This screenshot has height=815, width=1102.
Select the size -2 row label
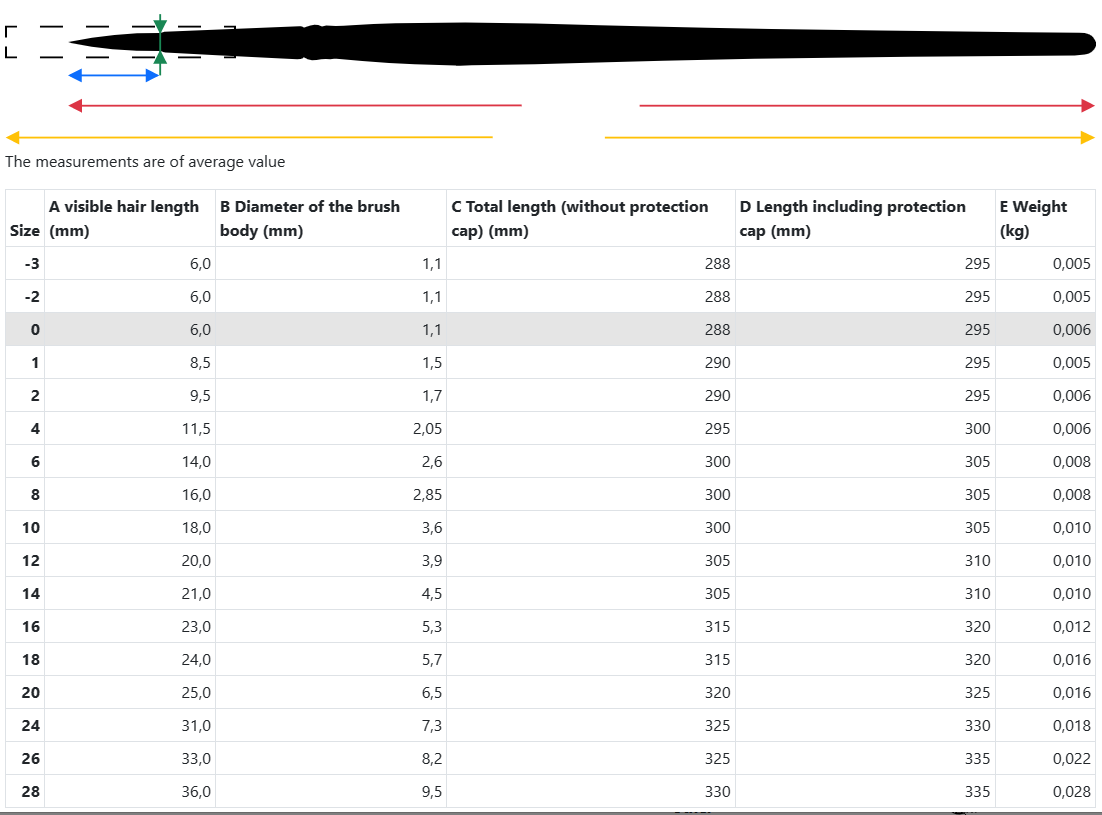coord(32,296)
